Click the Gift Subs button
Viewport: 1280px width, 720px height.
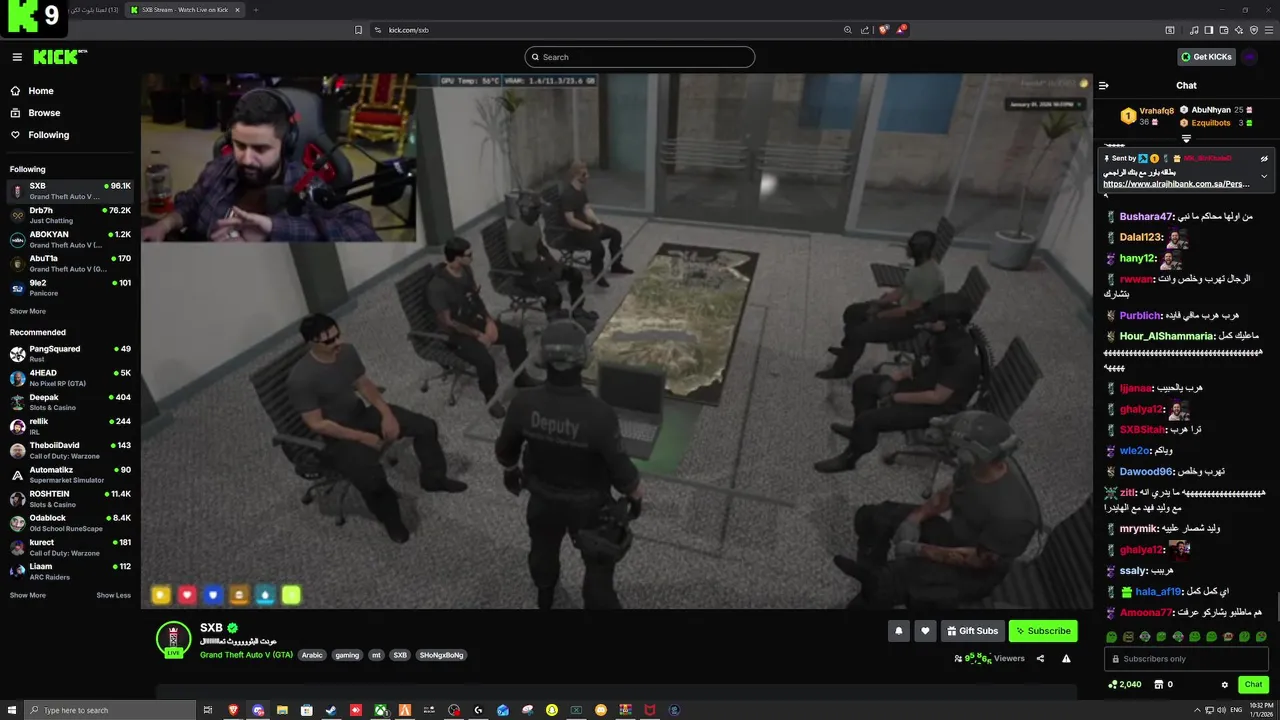coord(973,631)
